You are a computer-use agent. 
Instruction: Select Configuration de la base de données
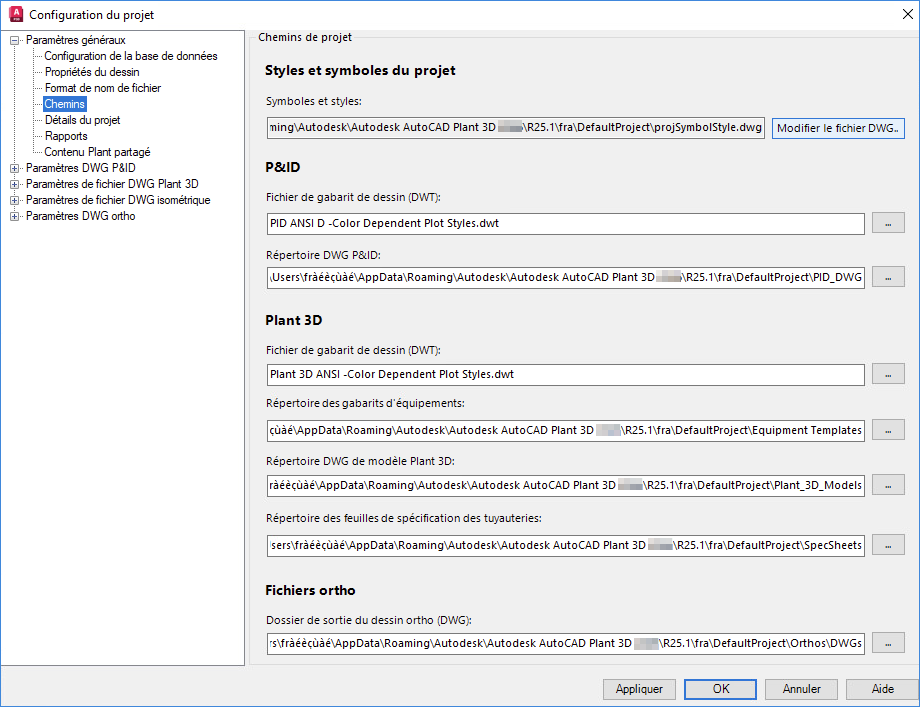click(x=130, y=56)
